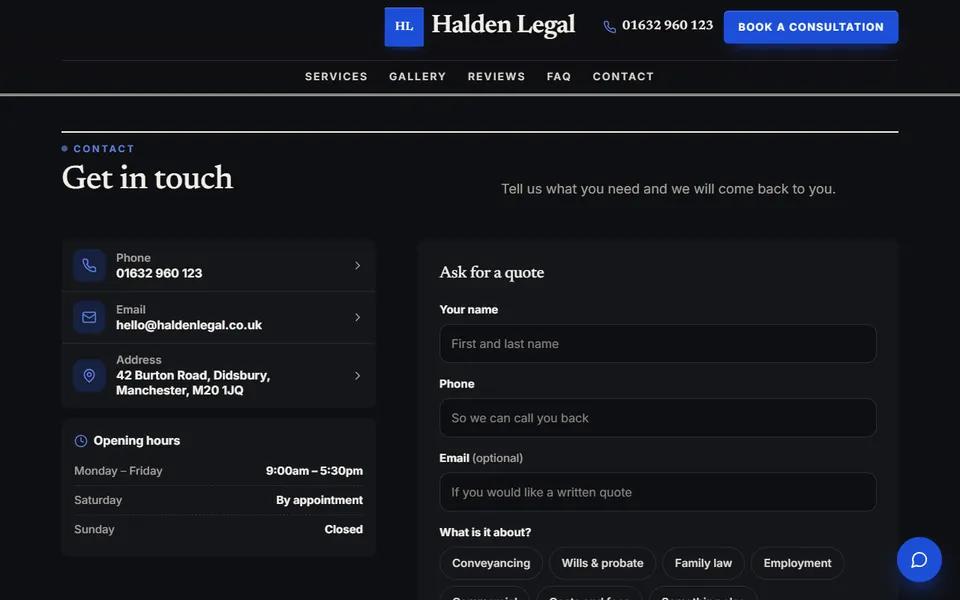Open the Email row chevron

(x=358, y=317)
